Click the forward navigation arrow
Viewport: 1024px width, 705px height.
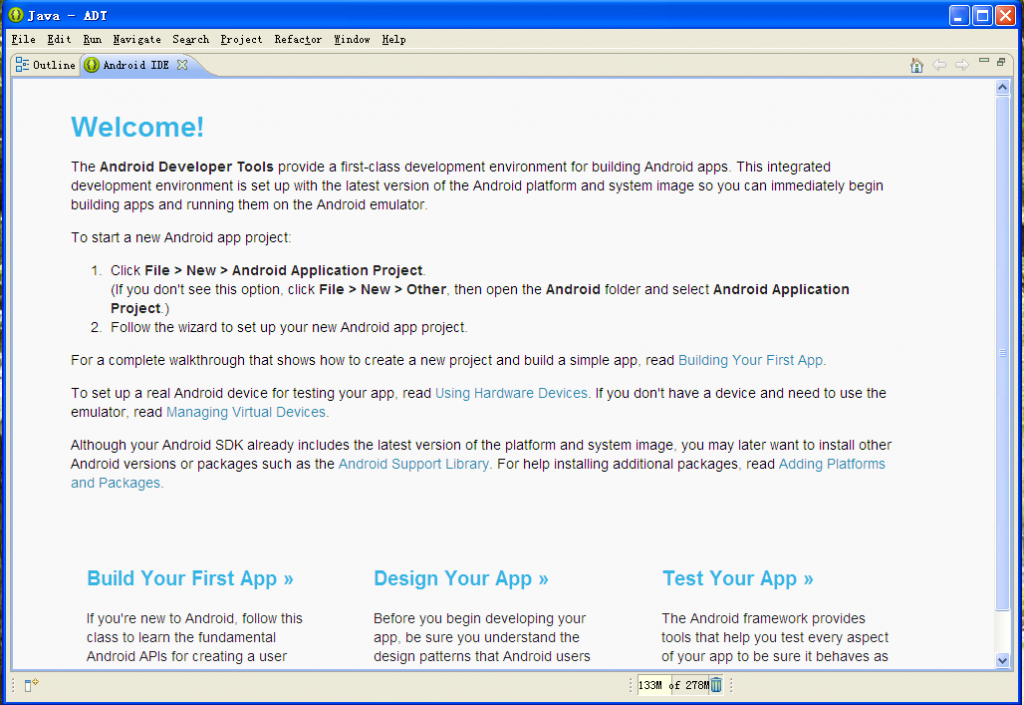coord(962,65)
